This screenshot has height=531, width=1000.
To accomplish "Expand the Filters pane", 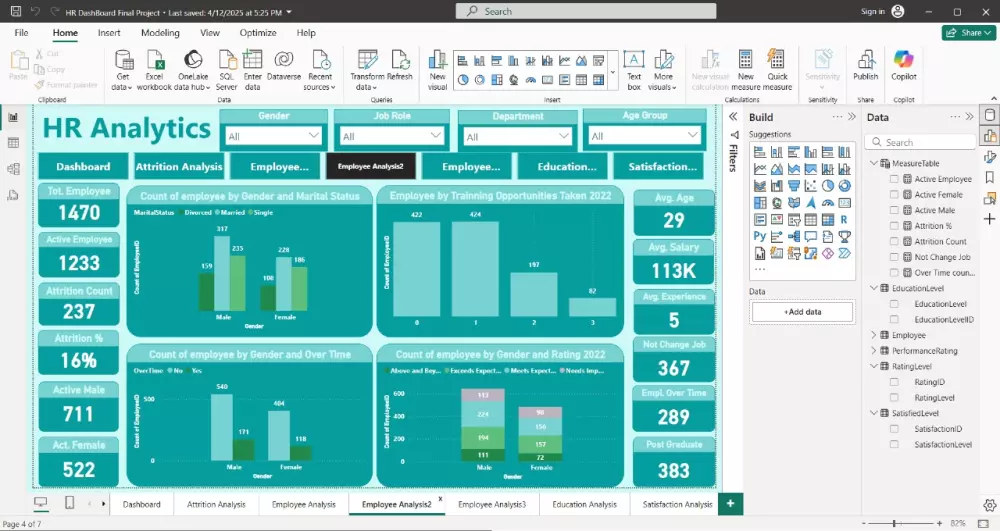I will (733, 117).
